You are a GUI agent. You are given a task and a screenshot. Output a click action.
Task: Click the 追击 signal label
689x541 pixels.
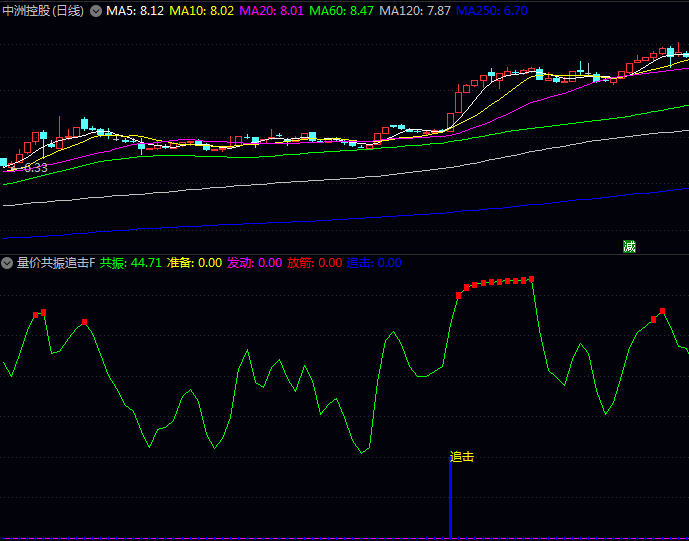click(462, 457)
